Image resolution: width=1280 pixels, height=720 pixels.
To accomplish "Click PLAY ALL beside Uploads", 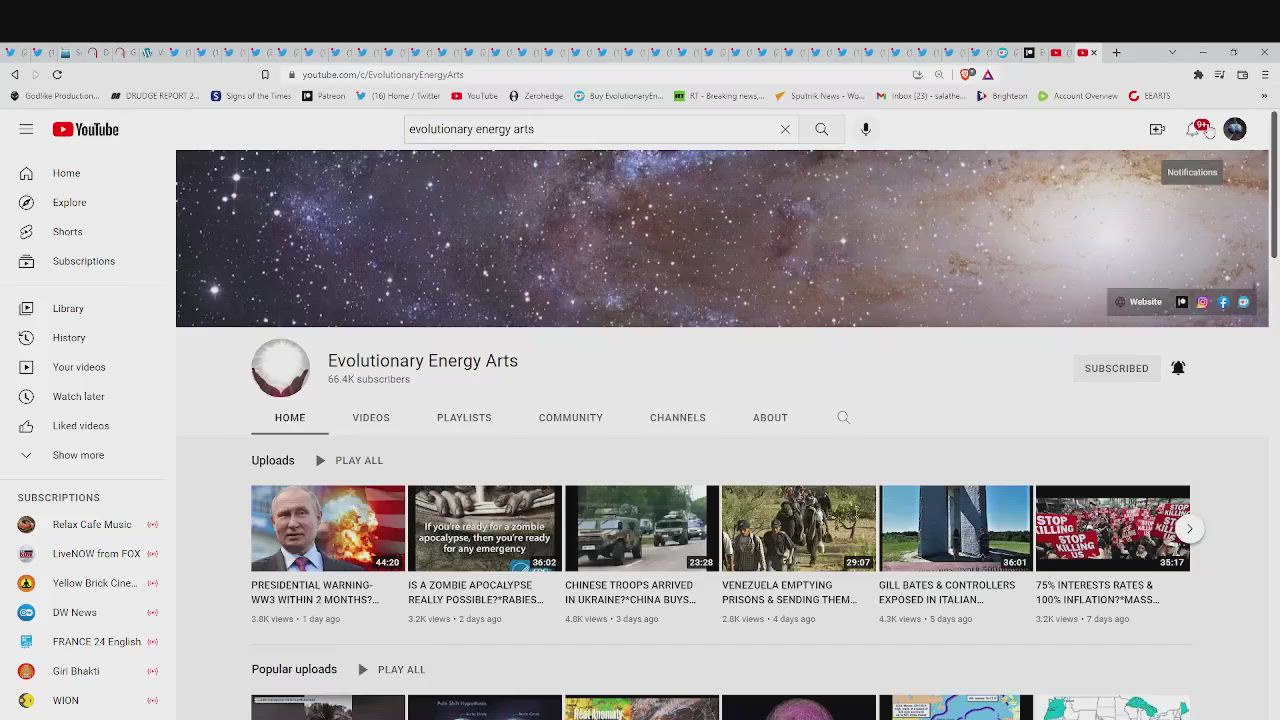I will click(x=349, y=461).
